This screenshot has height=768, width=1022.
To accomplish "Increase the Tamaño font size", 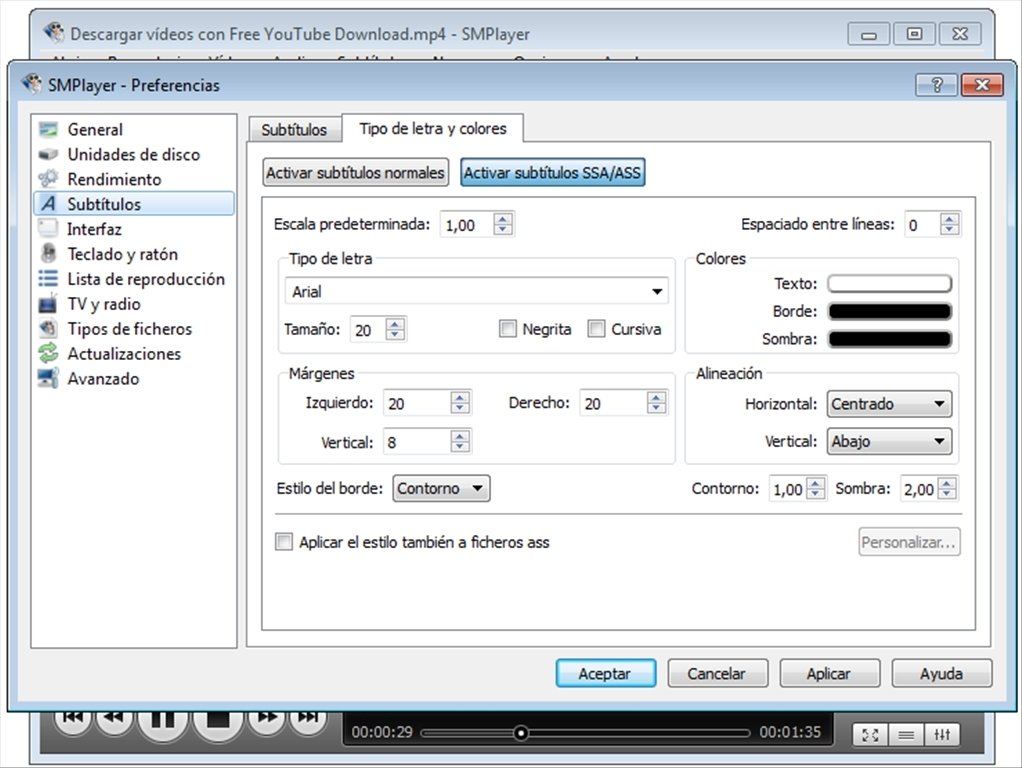I will point(394,323).
